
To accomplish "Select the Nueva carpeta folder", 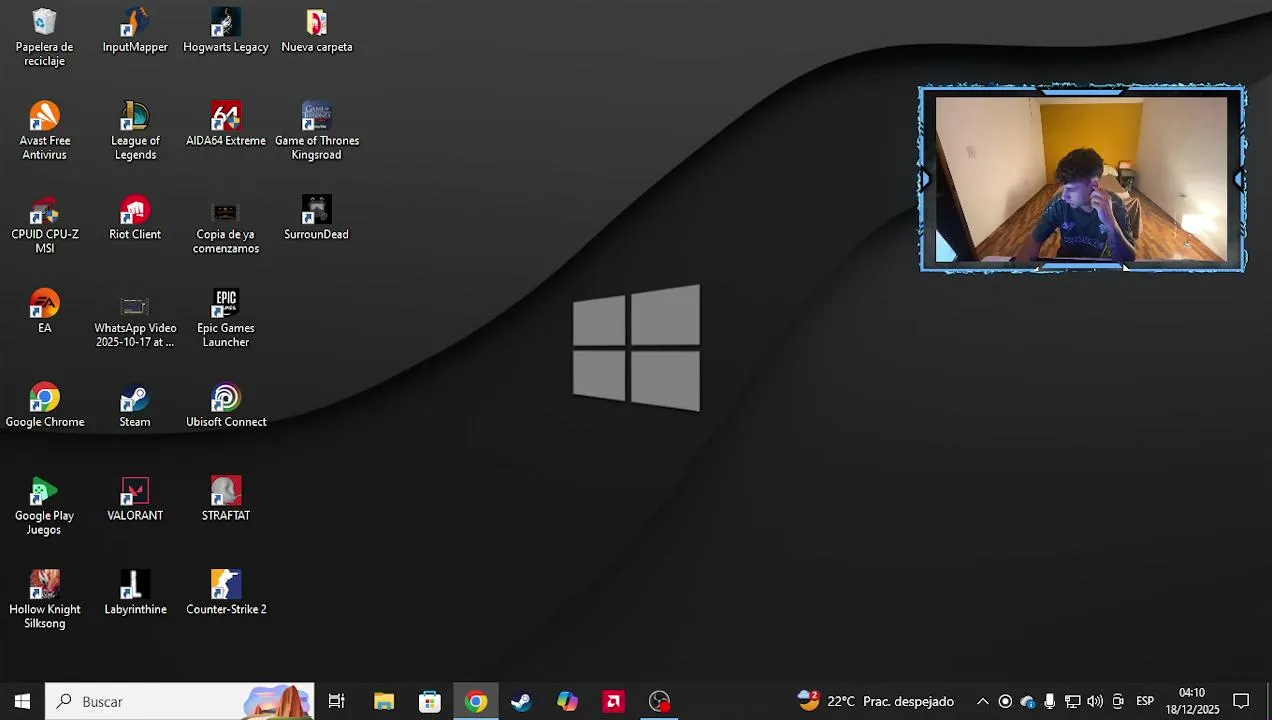I will pos(317,30).
